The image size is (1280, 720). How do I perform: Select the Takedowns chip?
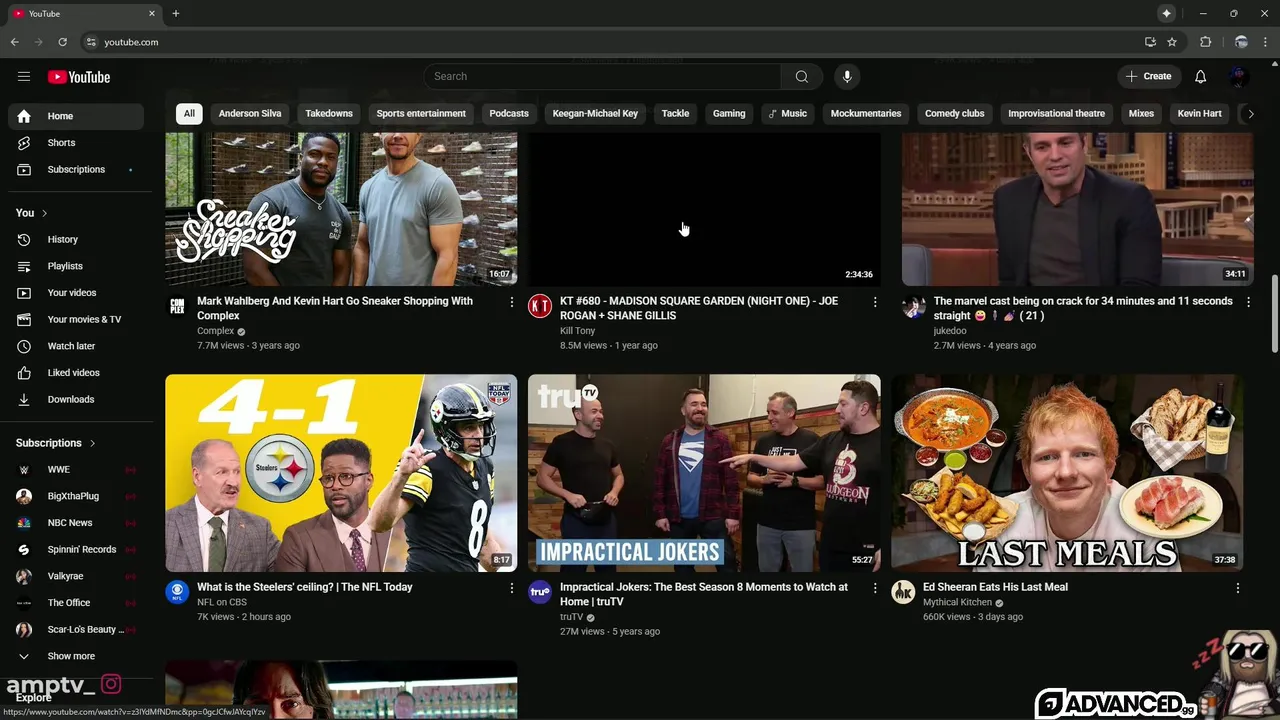click(329, 114)
